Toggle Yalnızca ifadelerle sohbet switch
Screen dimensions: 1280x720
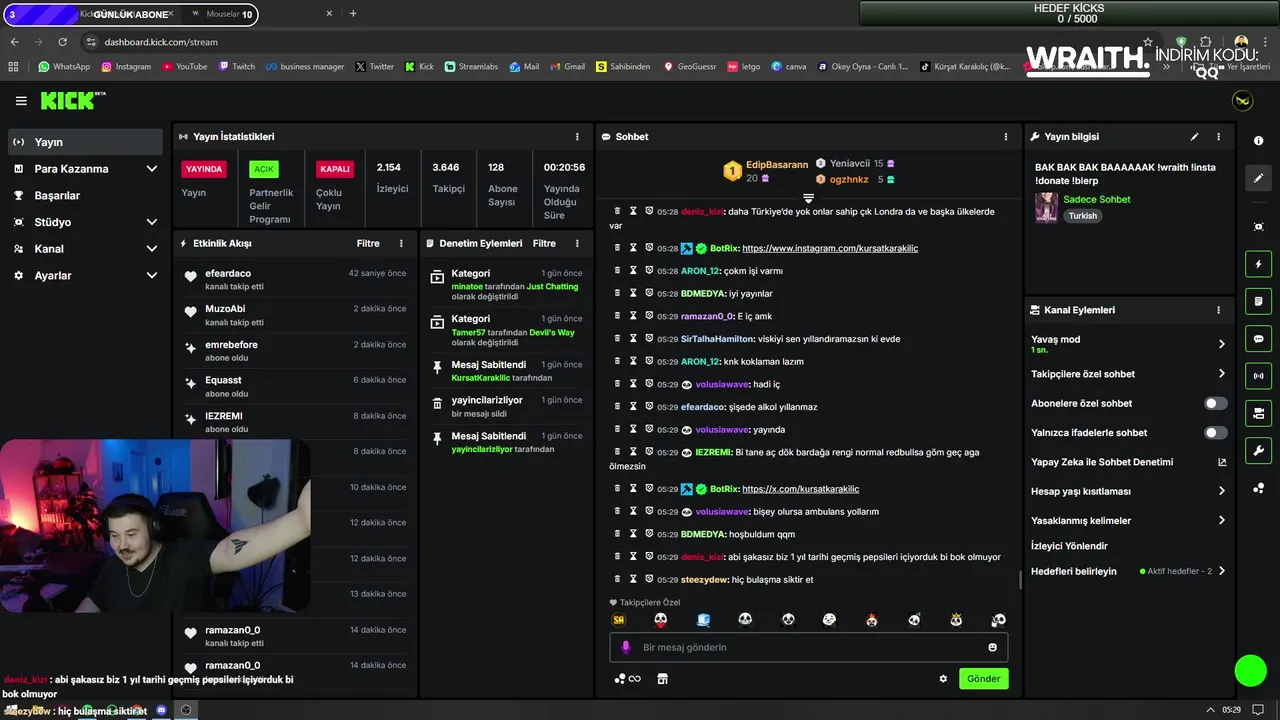click(1216, 433)
